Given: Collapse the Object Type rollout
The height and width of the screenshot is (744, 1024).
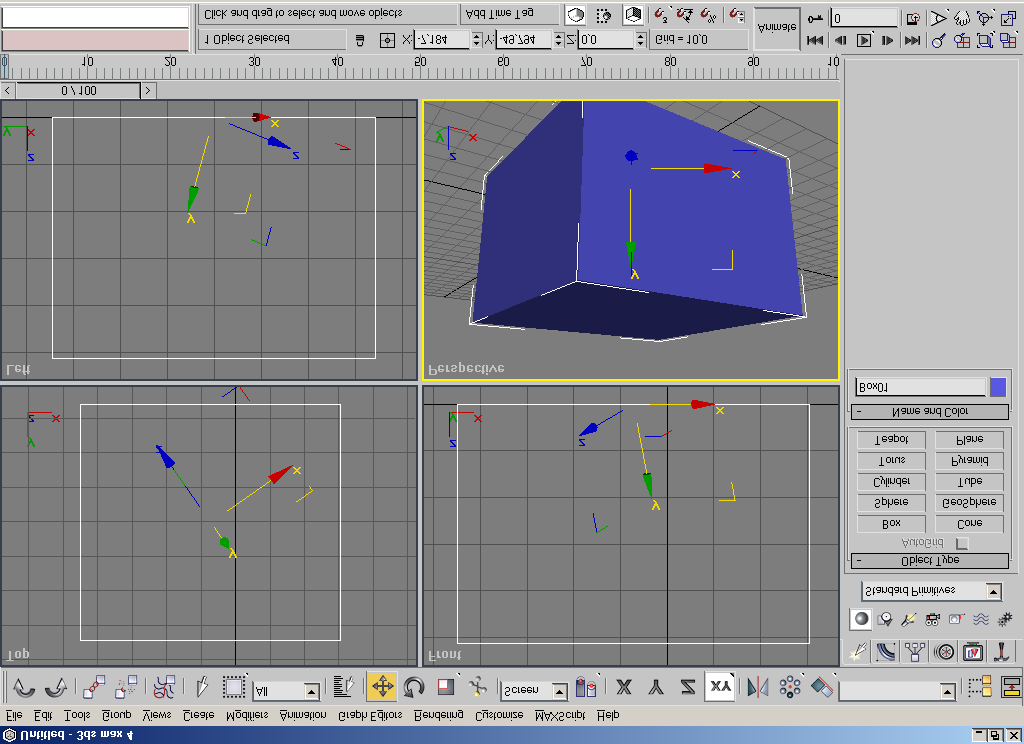Looking at the screenshot, I should [x=930, y=560].
